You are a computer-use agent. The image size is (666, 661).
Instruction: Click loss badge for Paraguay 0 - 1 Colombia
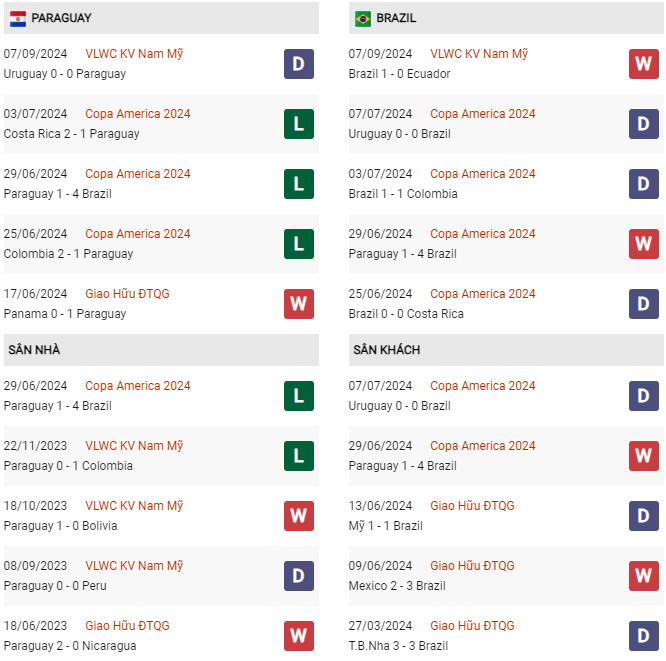pos(298,456)
